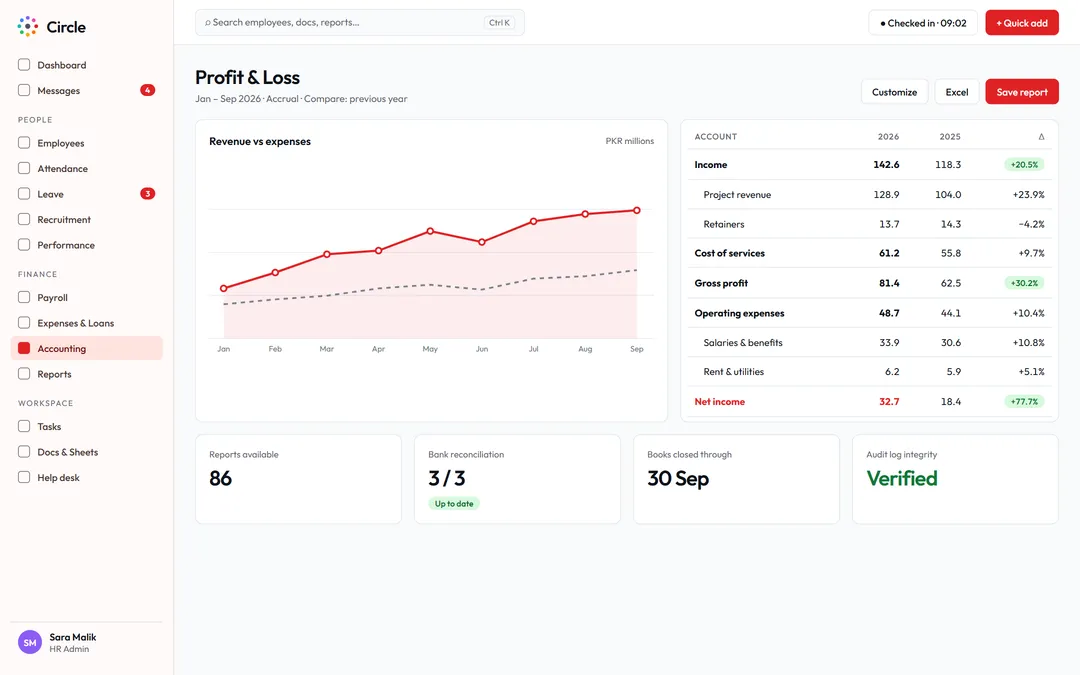Click the magnifier icon in the search bar
1080x675 pixels.
click(x=207, y=23)
